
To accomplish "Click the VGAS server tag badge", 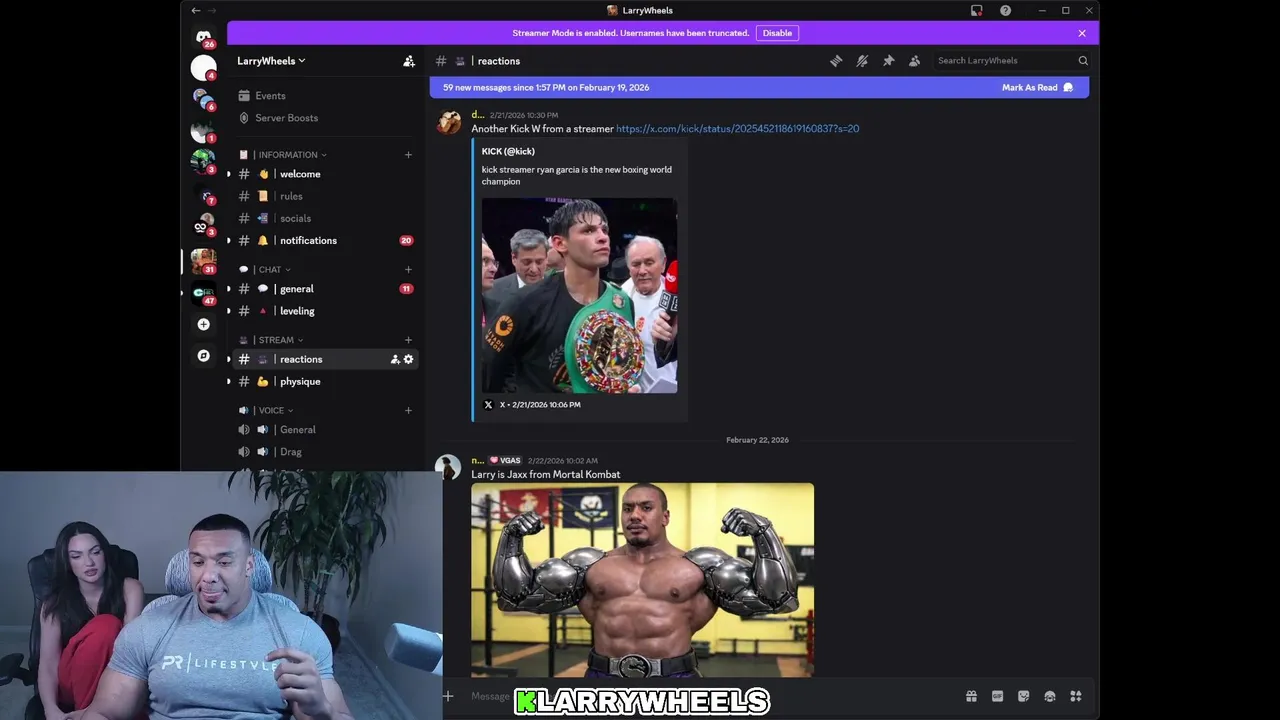I will (505, 461).
